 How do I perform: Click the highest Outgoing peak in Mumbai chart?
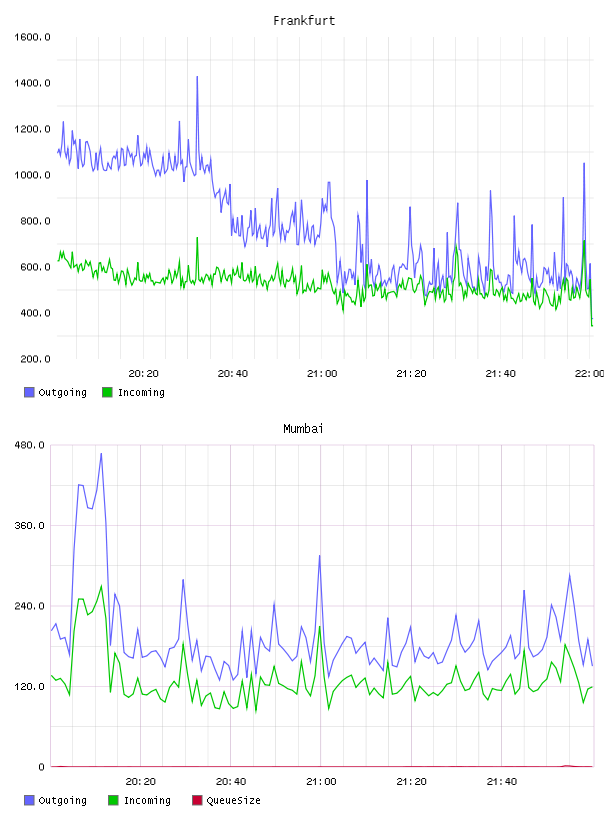click(101, 454)
